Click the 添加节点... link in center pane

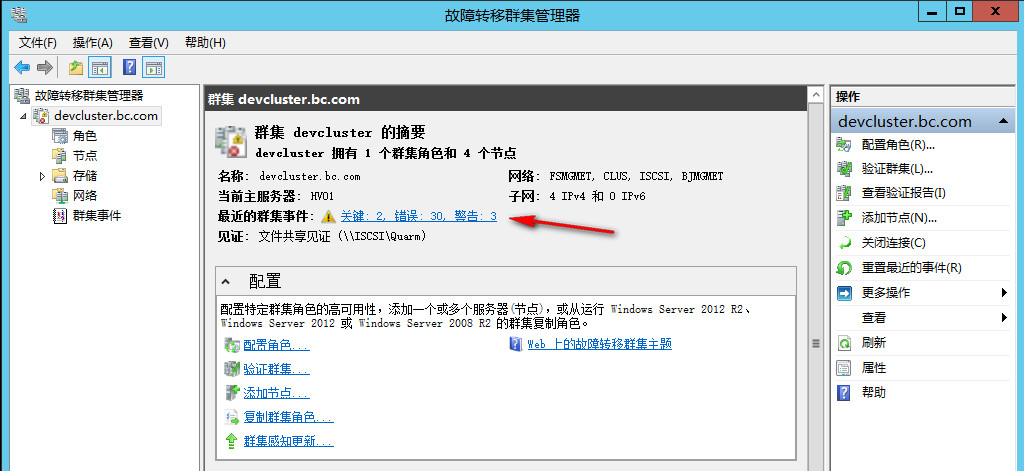coord(276,393)
